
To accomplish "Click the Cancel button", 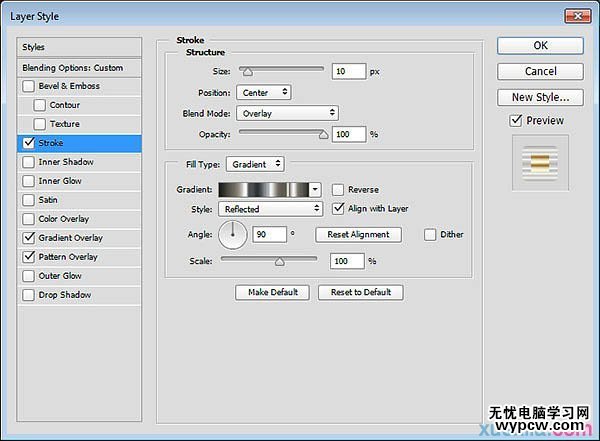I will pyautogui.click(x=540, y=71).
